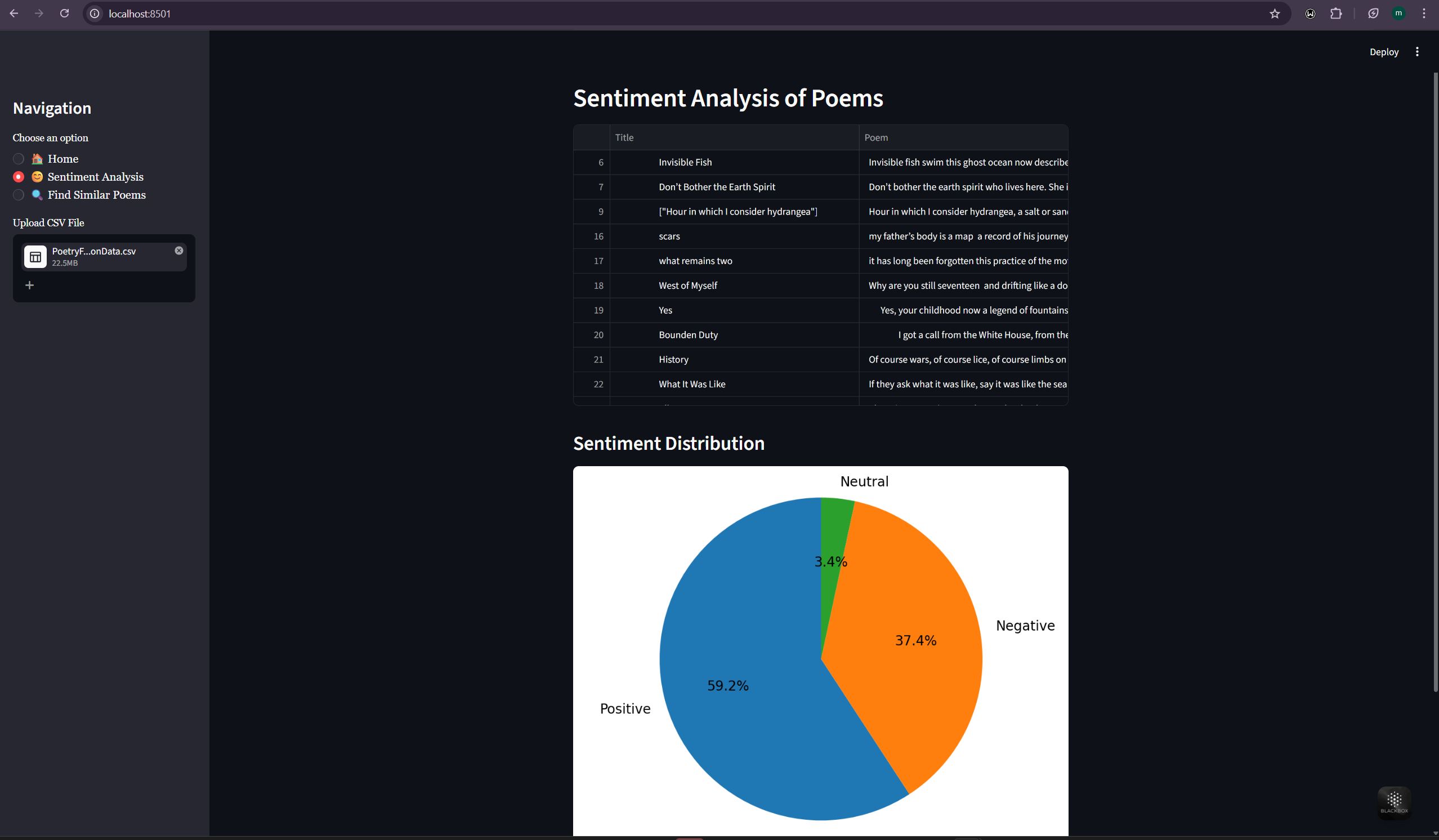Click poem text 'Invisible fish swim this ghost ocean'
This screenshot has width=1439, height=840.
point(963,162)
